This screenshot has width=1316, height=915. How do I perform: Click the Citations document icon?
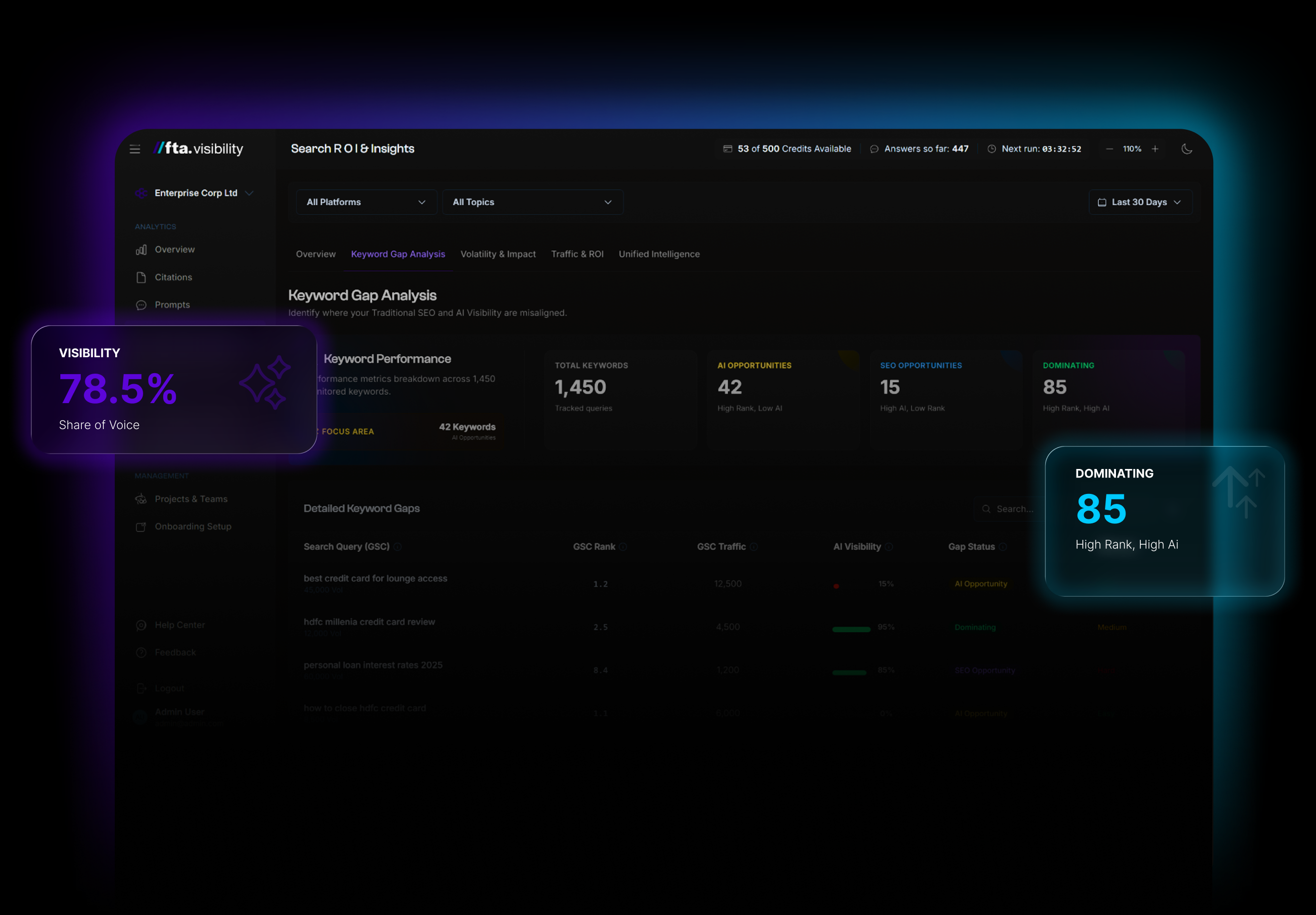pyautogui.click(x=141, y=277)
